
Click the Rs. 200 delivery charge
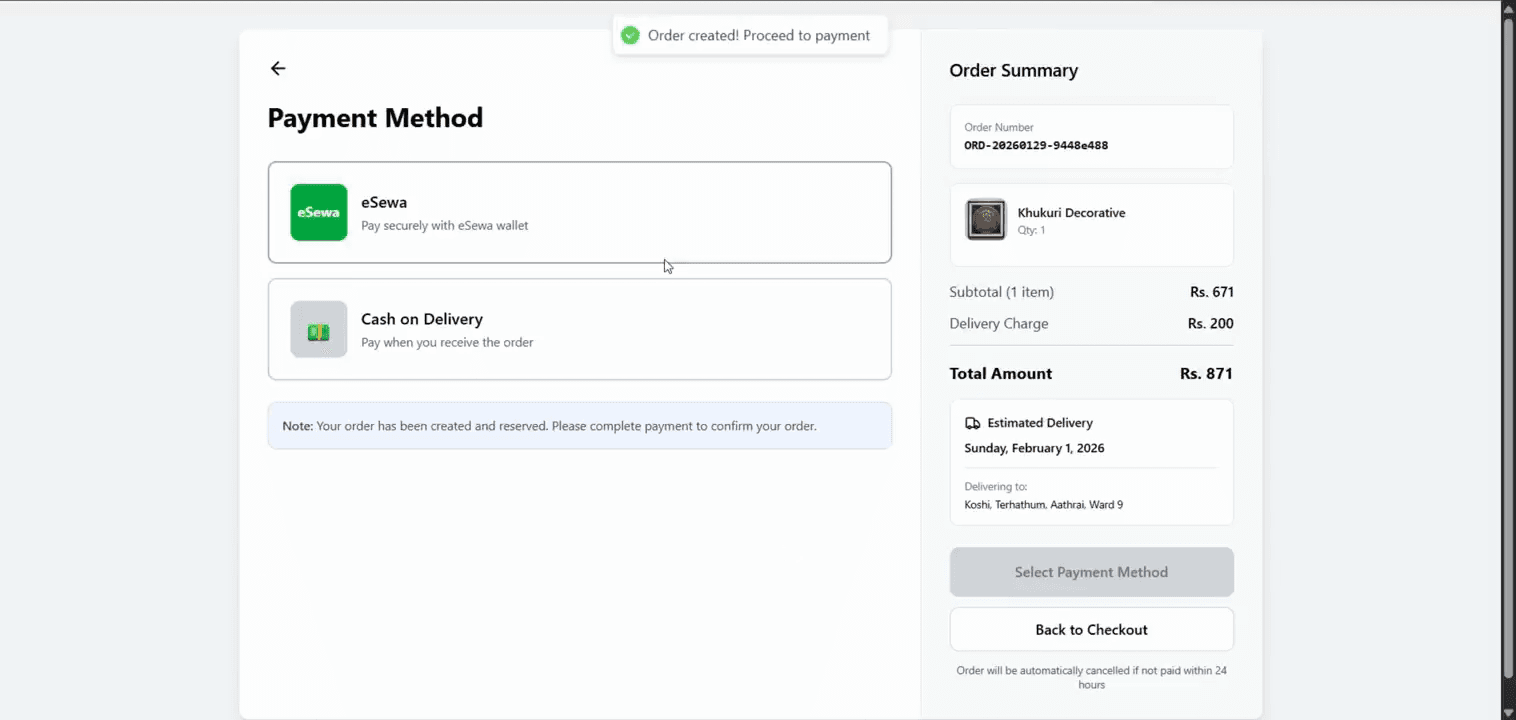[x=1210, y=324]
